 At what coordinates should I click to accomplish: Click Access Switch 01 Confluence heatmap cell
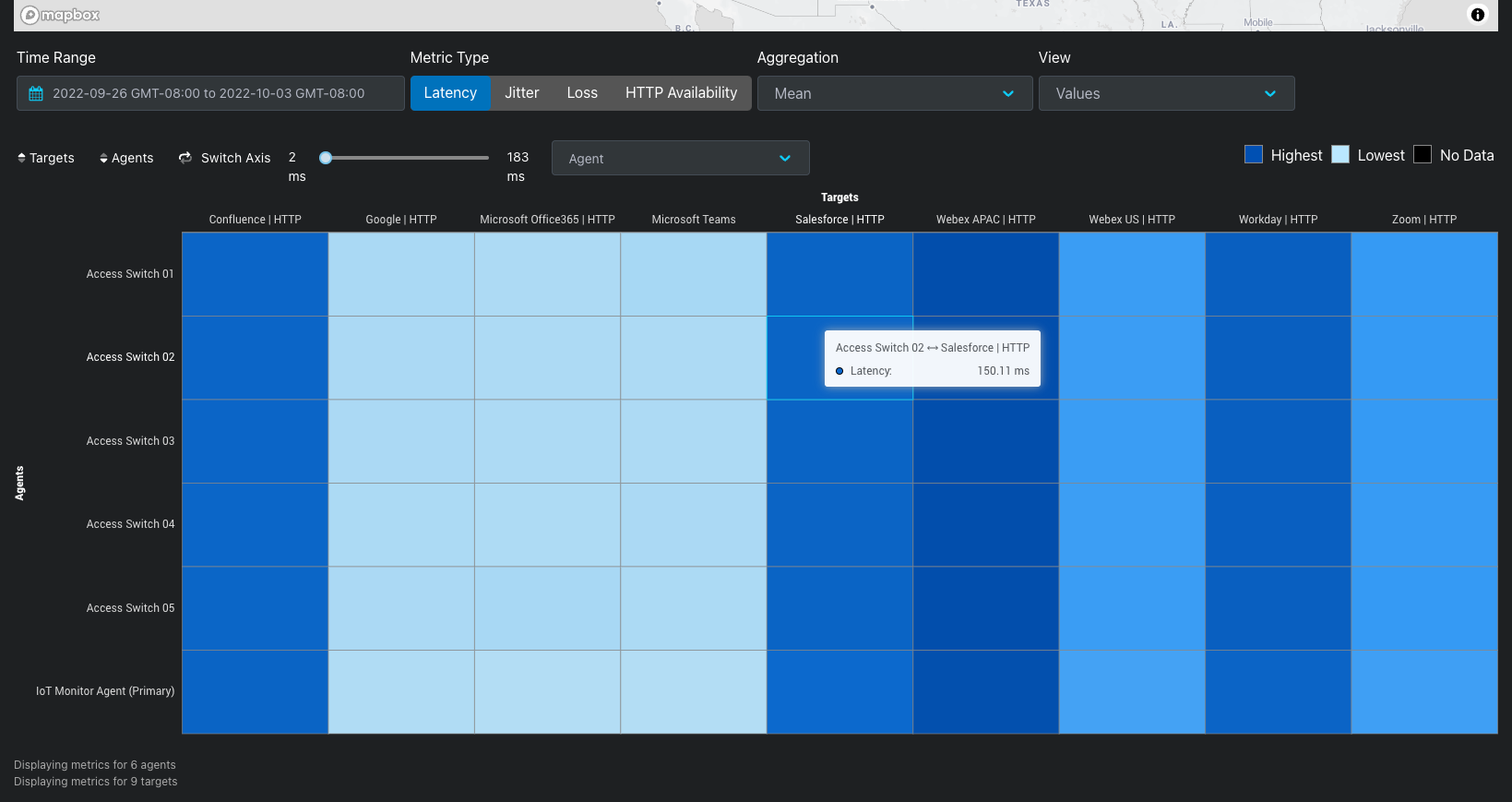(256, 274)
